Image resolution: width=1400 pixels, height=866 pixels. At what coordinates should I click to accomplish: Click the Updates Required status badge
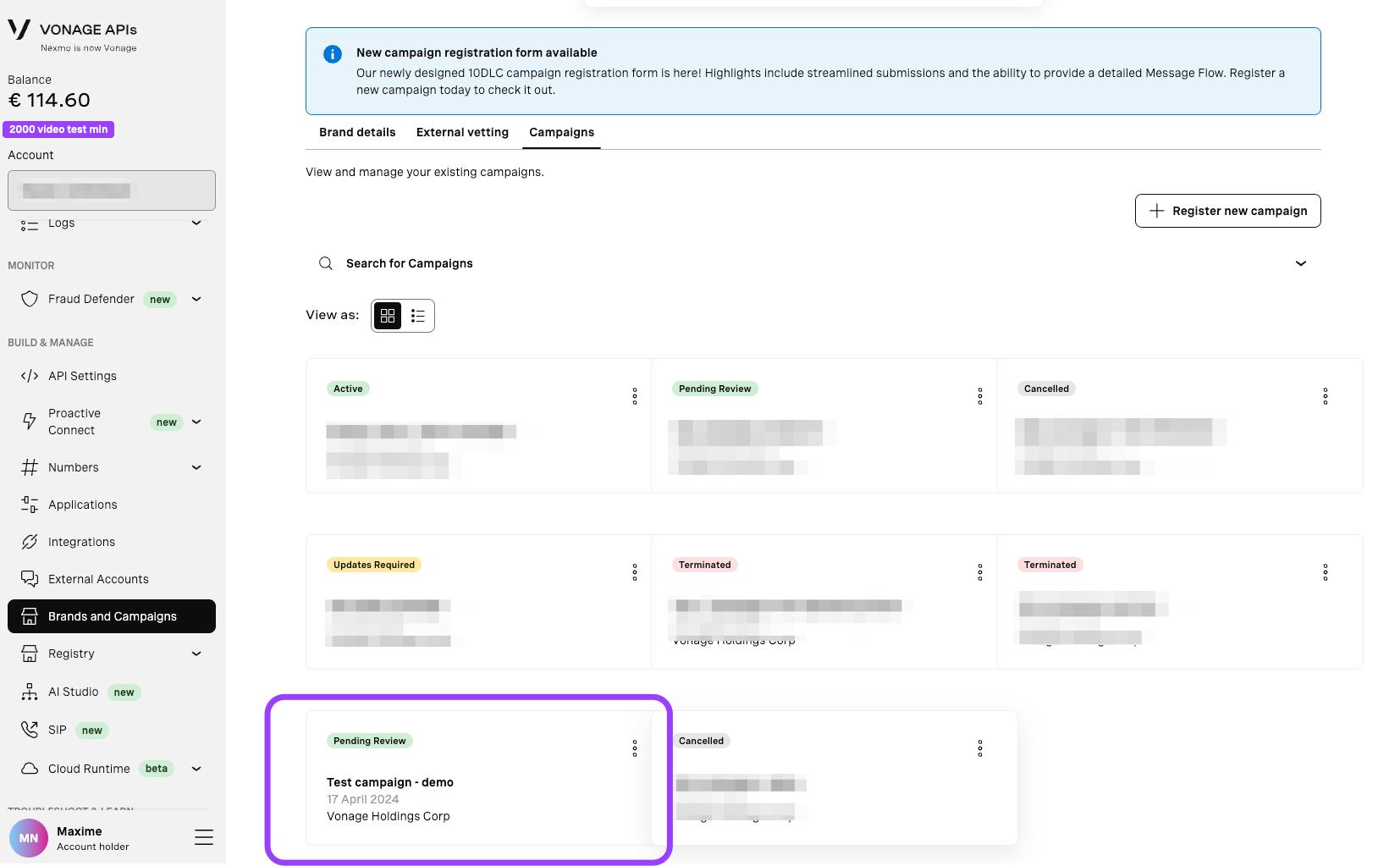(x=374, y=565)
